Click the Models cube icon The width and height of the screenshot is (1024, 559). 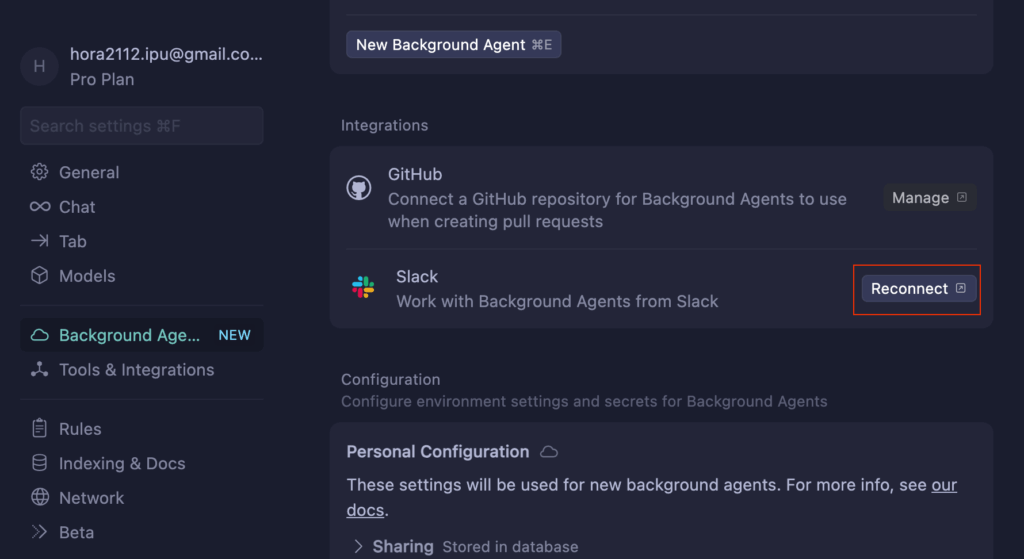39,276
